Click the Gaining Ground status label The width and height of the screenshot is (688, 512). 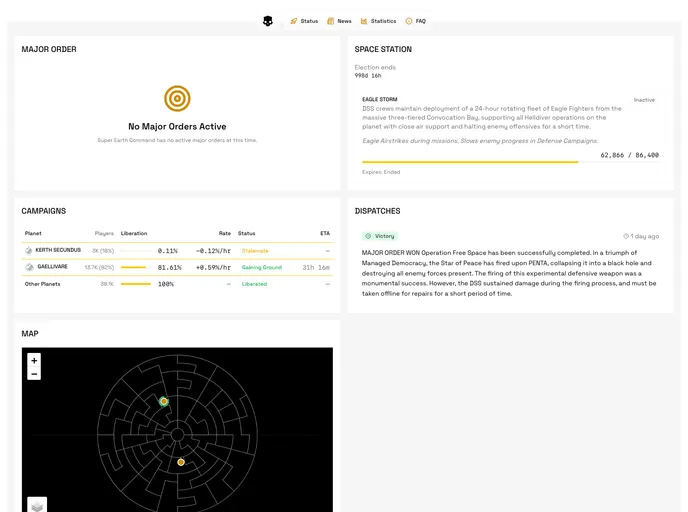pyautogui.click(x=262, y=267)
